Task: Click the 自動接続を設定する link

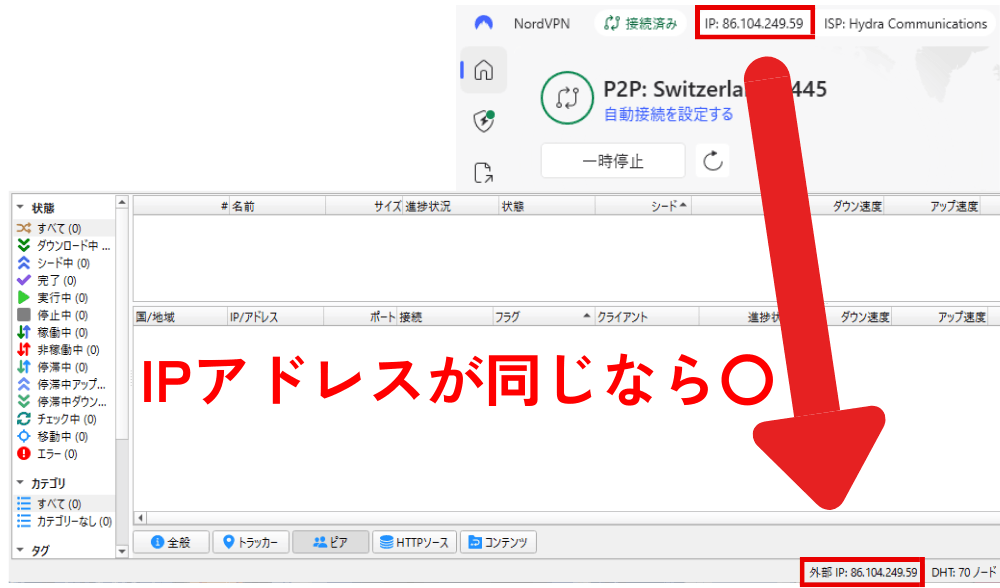Action: click(668, 114)
